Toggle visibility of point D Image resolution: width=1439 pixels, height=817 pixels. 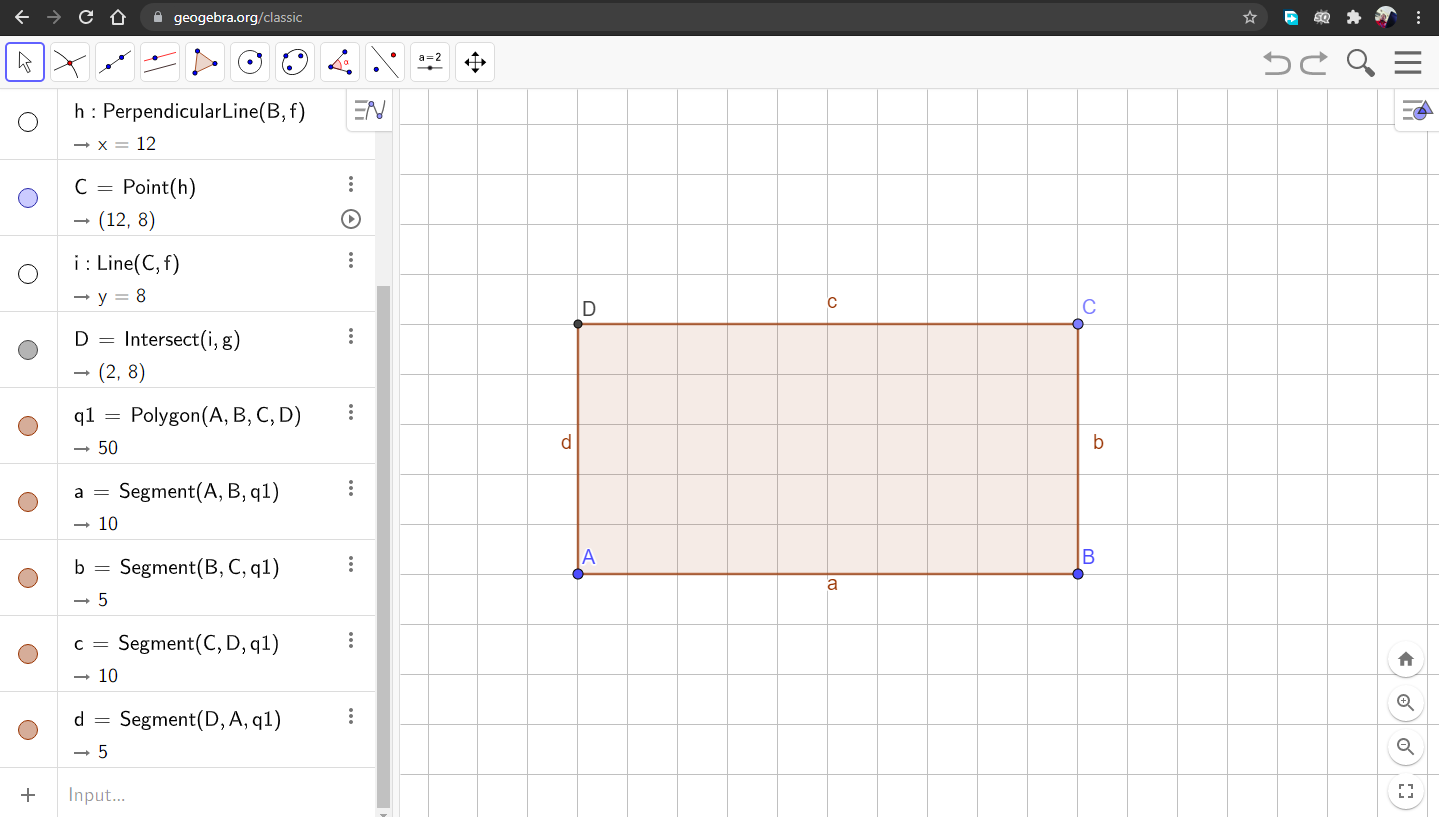click(x=28, y=350)
